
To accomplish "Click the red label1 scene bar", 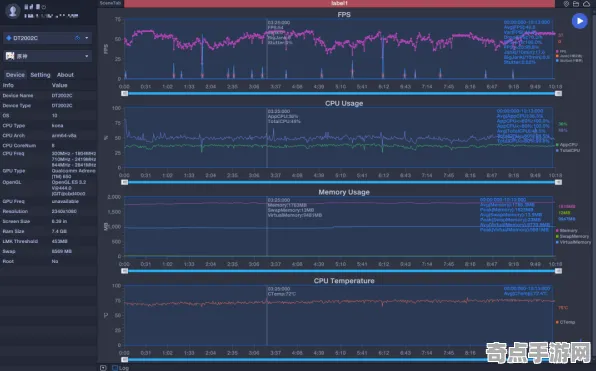I will [339, 3].
